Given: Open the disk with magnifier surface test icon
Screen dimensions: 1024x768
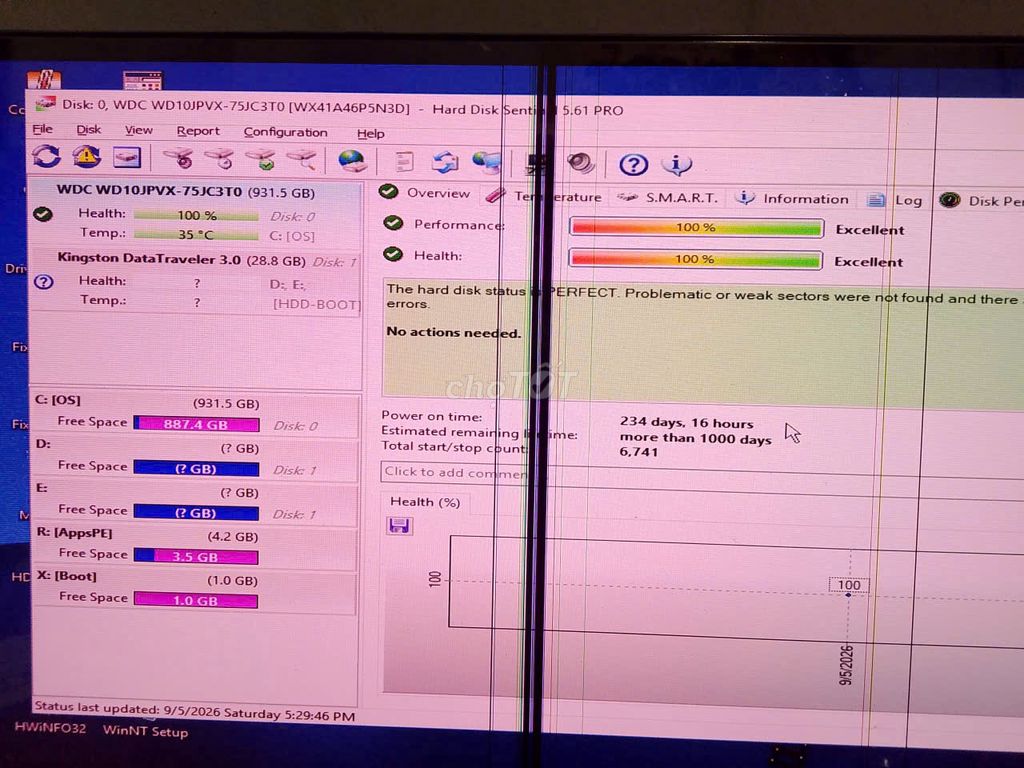Looking at the screenshot, I should click(302, 159).
